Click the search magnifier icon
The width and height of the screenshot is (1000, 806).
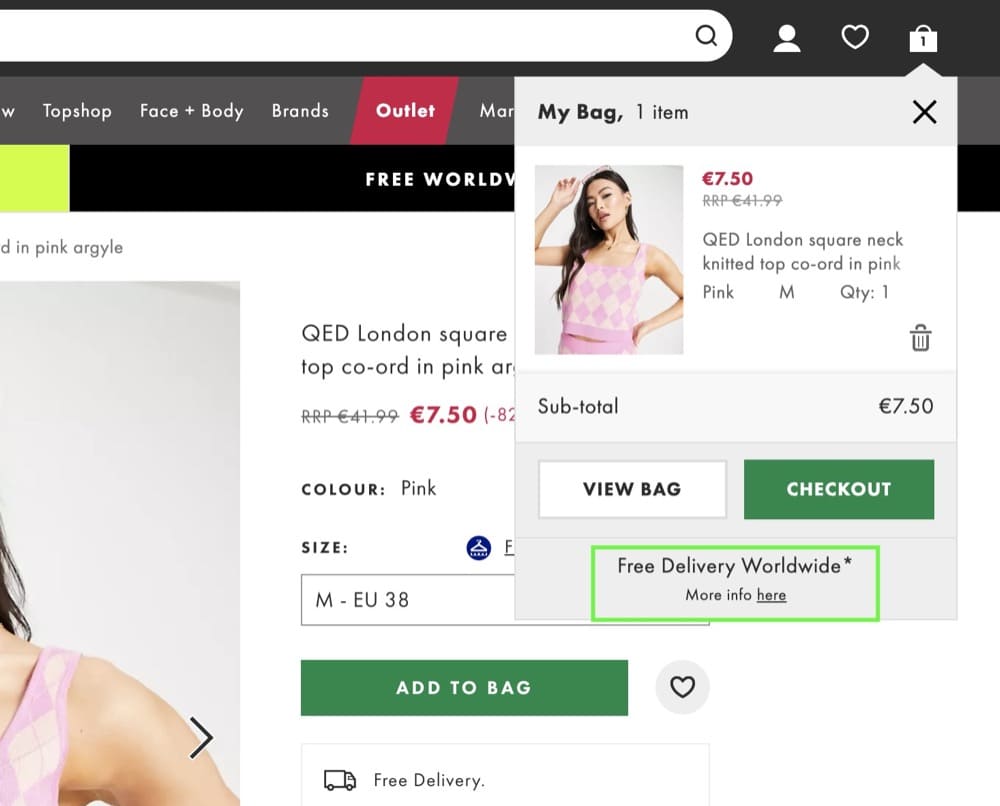(706, 37)
